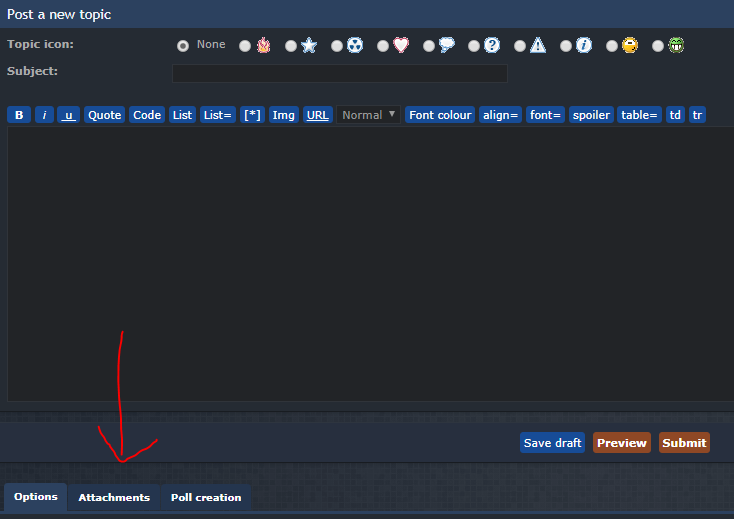Apply Bold formatting with the B button

(x=19, y=115)
